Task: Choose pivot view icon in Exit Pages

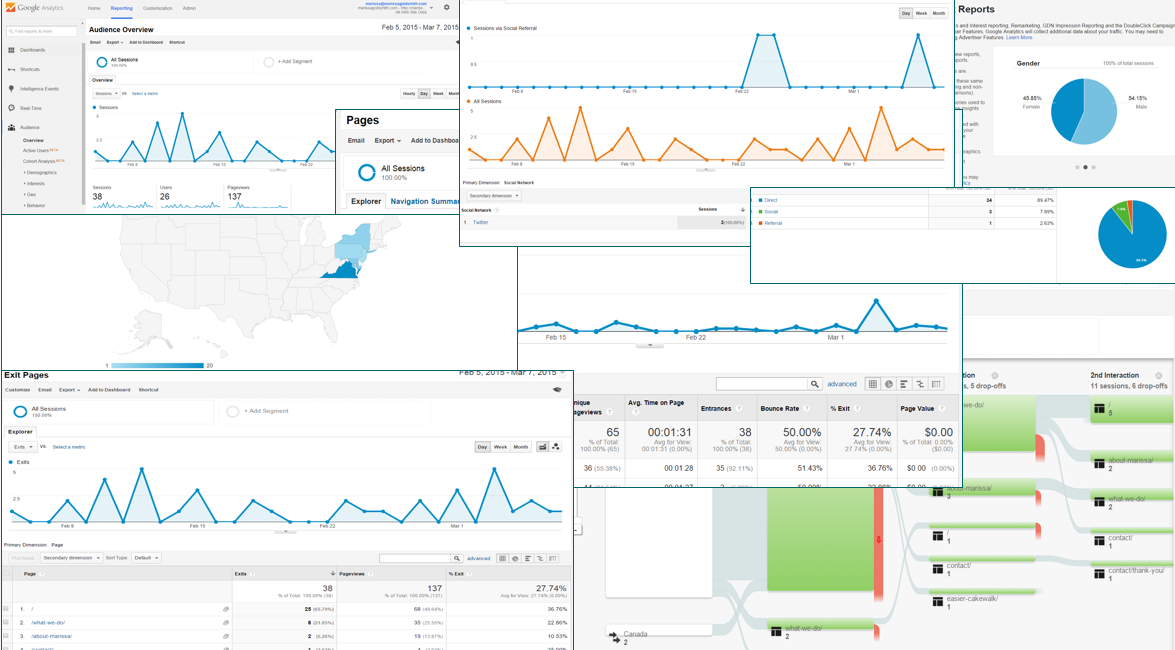Action: coord(553,559)
